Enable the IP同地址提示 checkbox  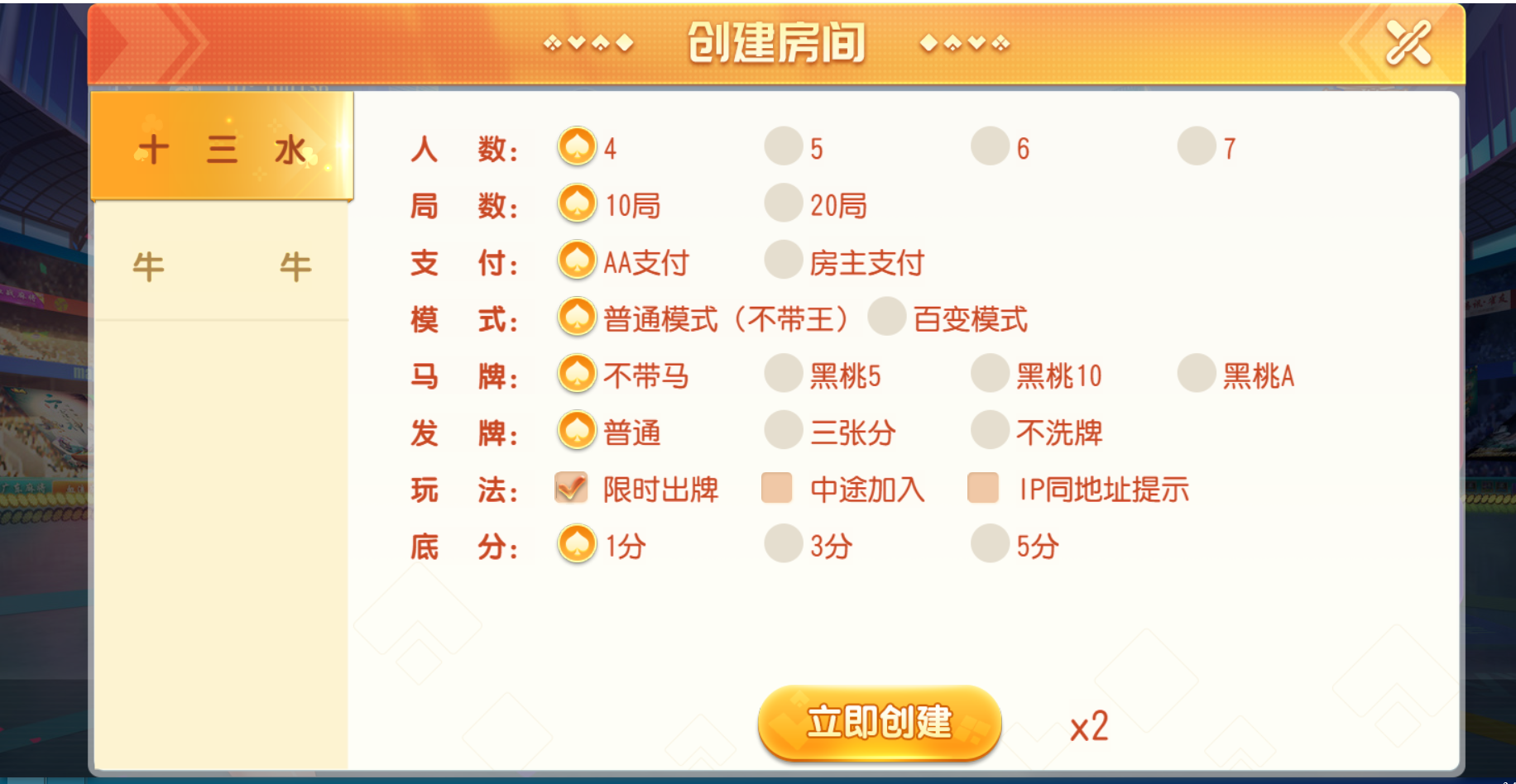pyautogui.click(x=981, y=488)
